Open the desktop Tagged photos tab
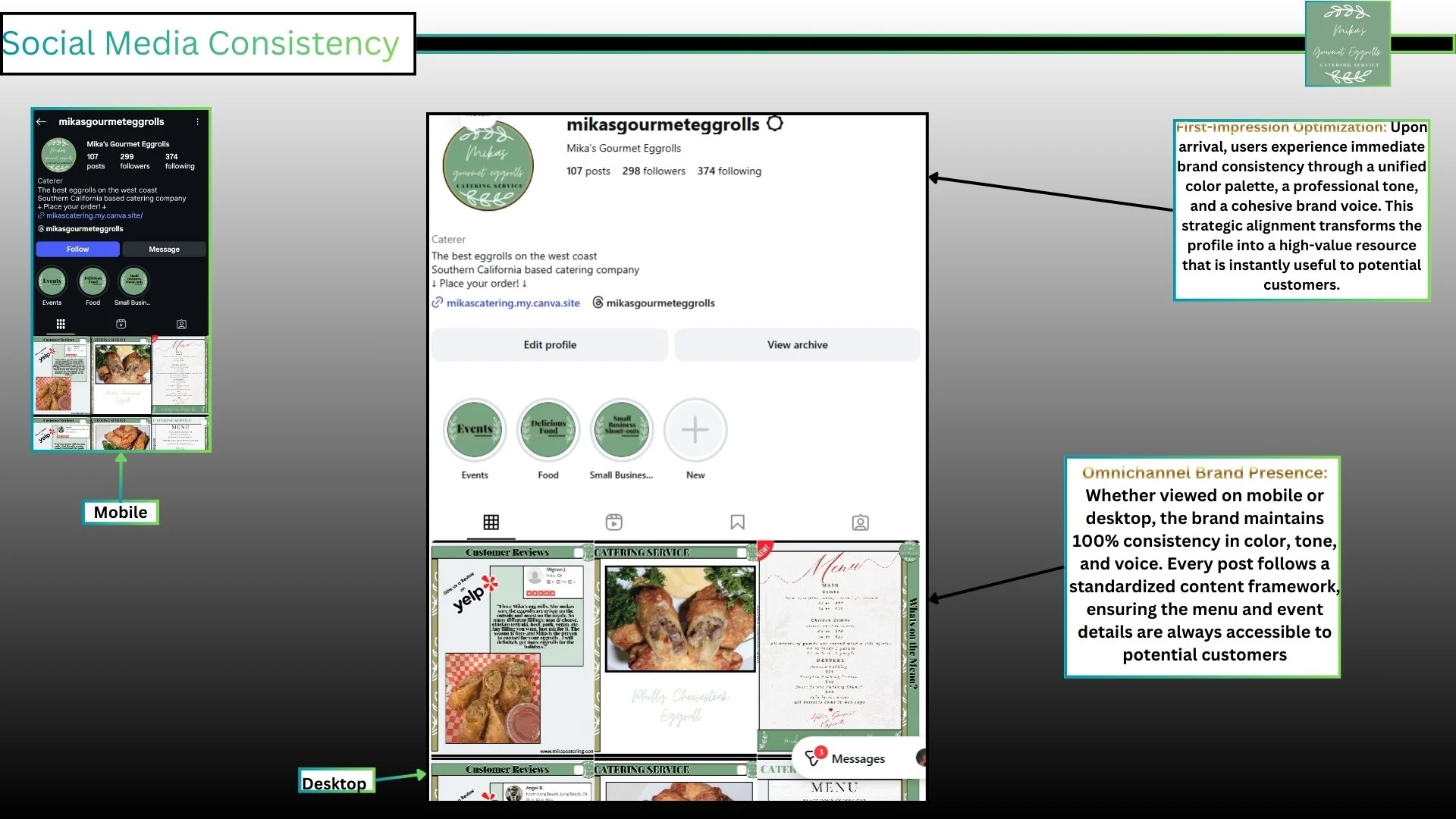The image size is (1456, 819). pos(860,522)
